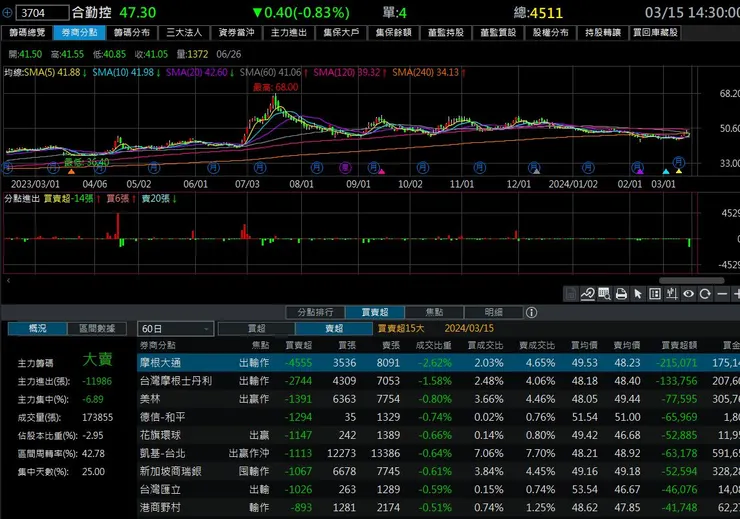Click the disabled document icon in chart toolbar
Image resolution: width=740 pixels, height=519 pixels.
coord(571,294)
